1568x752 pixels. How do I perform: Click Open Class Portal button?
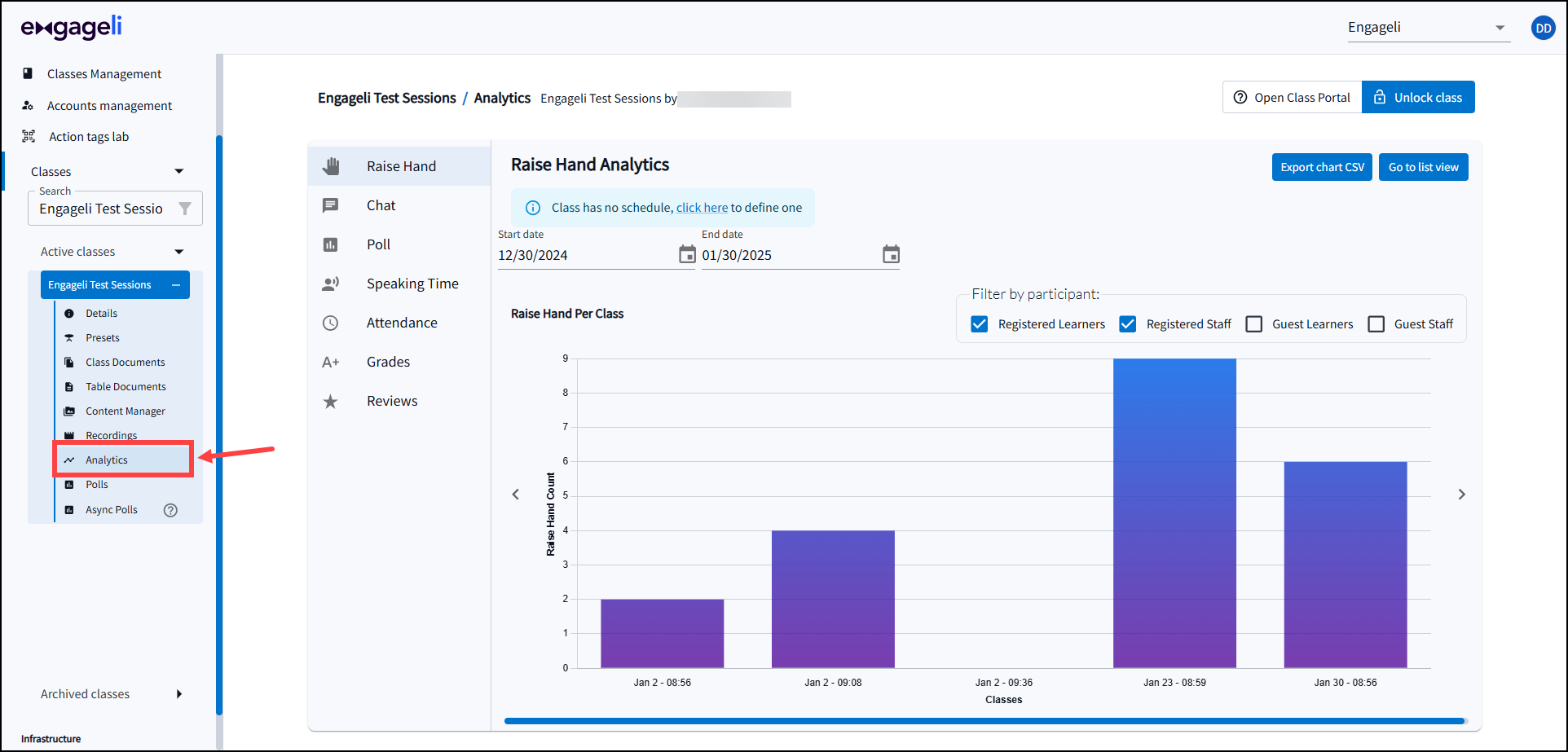pyautogui.click(x=1293, y=97)
